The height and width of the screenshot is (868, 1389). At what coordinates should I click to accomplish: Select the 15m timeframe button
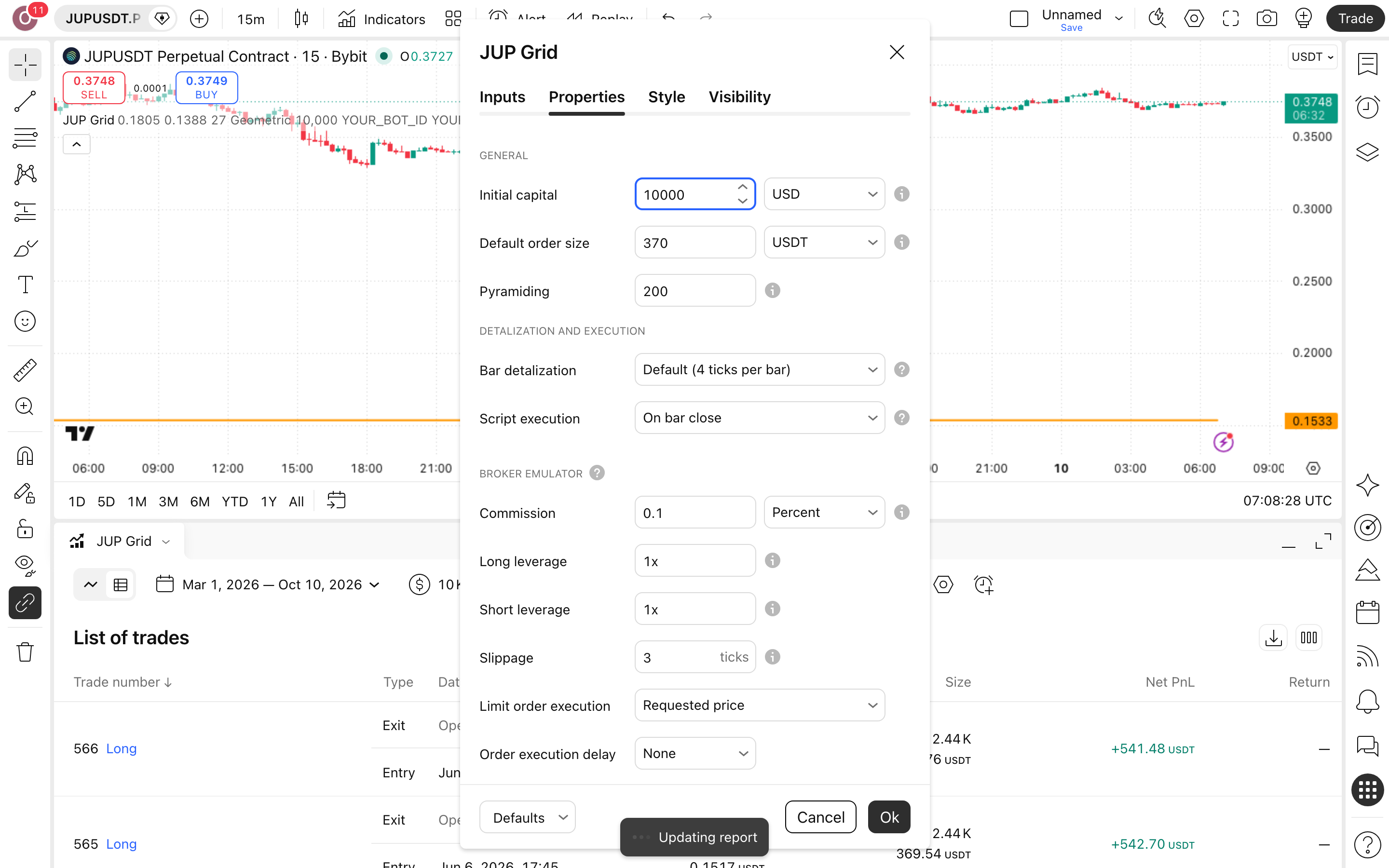click(x=251, y=19)
